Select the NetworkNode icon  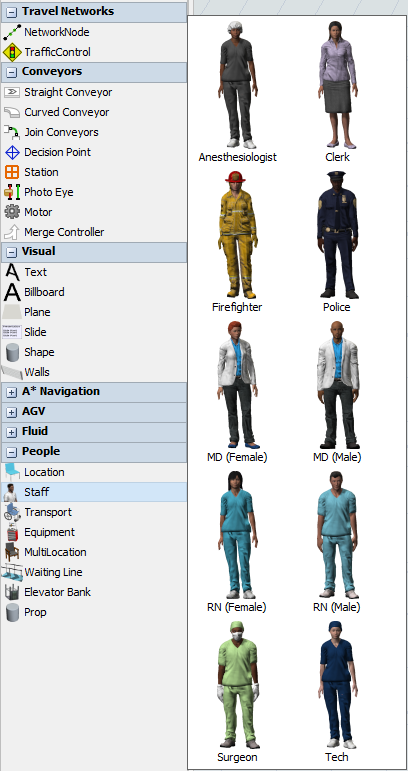[x=12, y=32]
